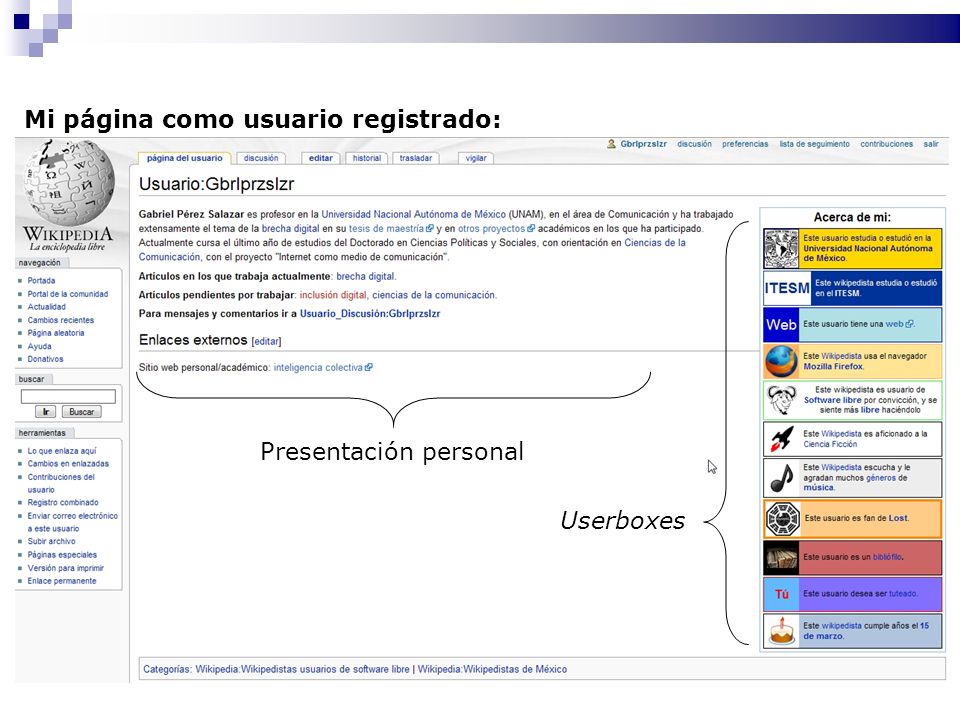Select the 'trasladar' tab
The height and width of the screenshot is (720, 960).
click(416, 158)
